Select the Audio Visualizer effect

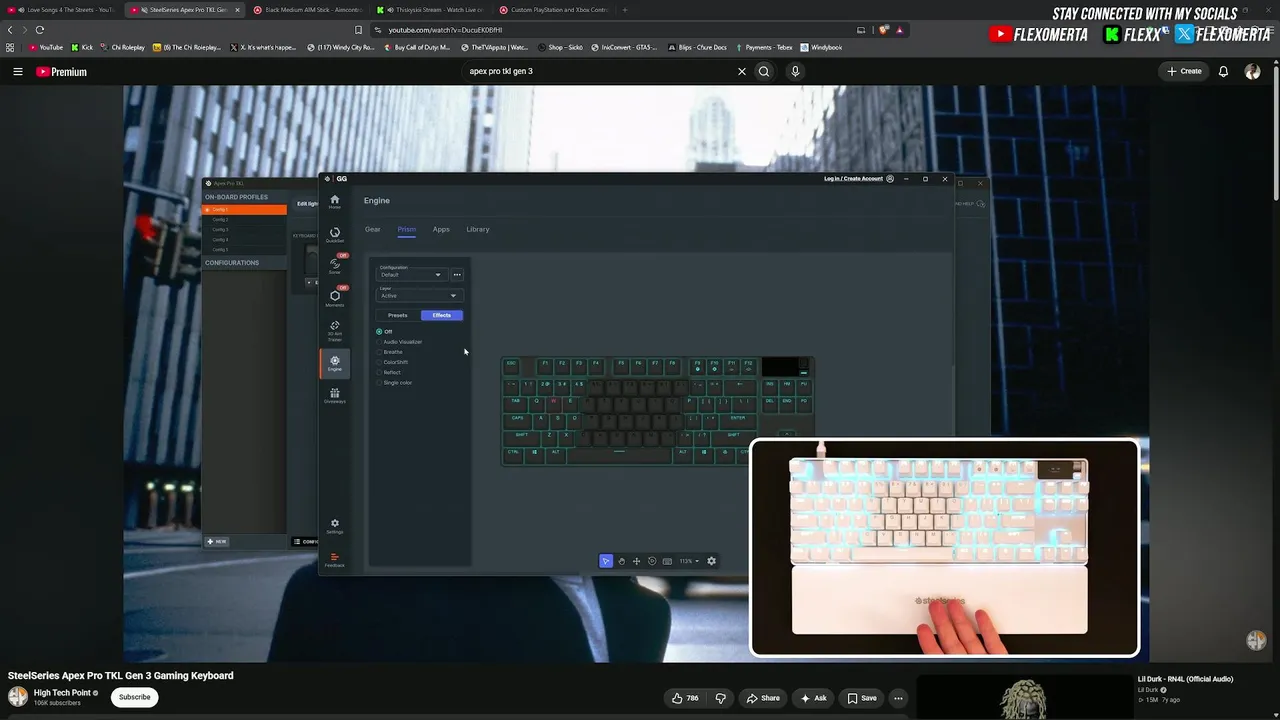[x=400, y=342]
